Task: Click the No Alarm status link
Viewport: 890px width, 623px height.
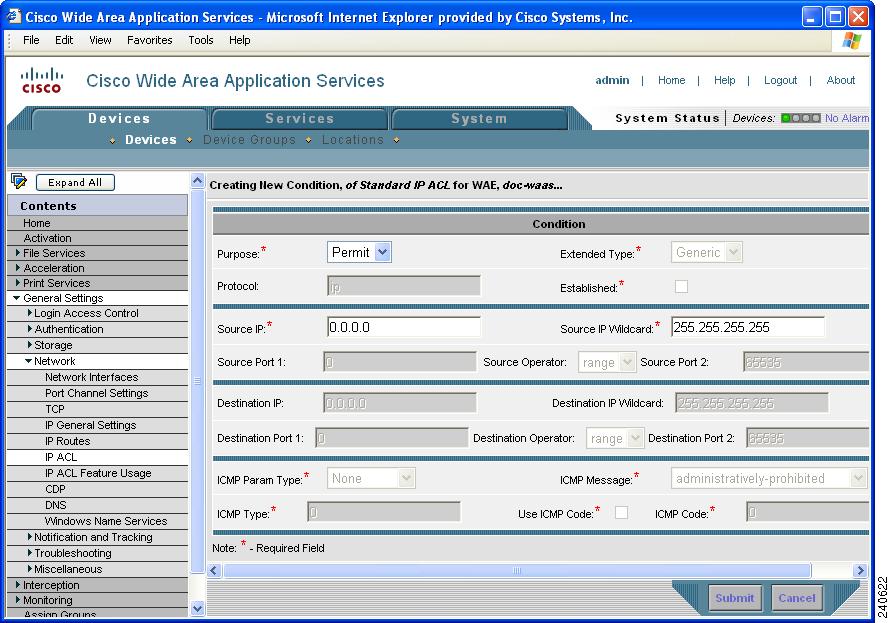Action: [x=846, y=118]
